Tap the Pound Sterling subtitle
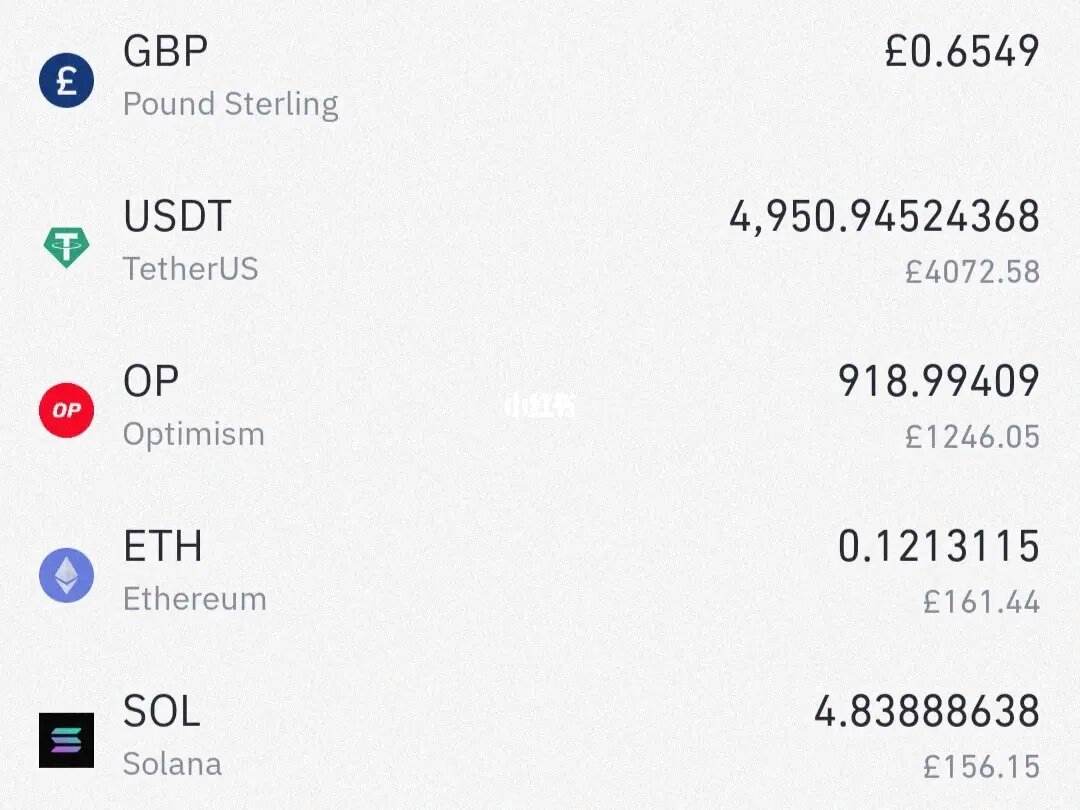1080x810 pixels. coord(231,105)
